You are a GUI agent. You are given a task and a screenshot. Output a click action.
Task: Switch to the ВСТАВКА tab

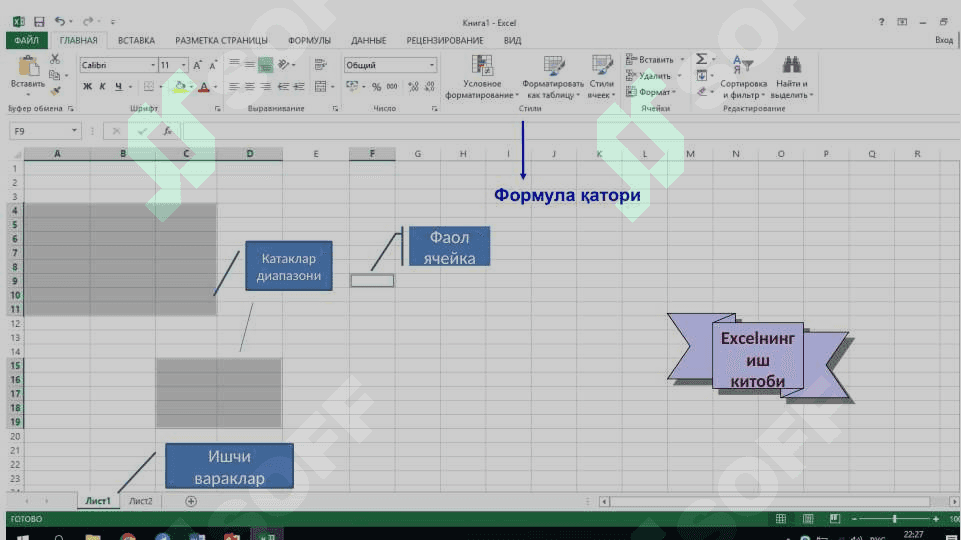136,40
